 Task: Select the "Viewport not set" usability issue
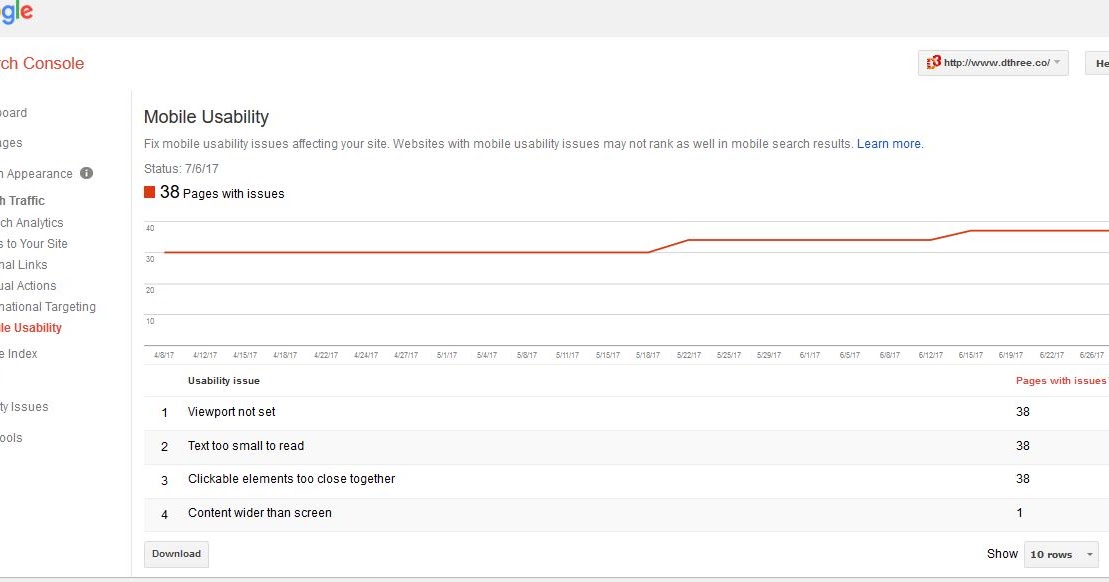231,411
